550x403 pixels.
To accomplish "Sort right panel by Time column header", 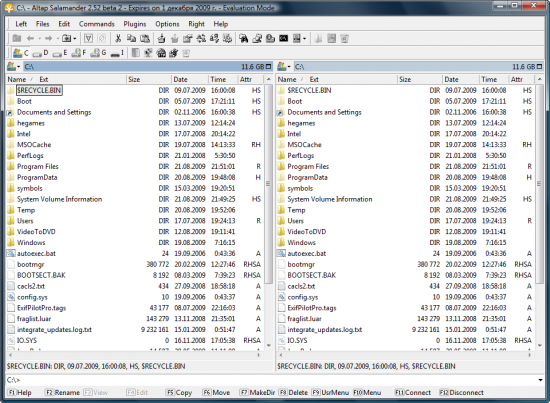I will [x=494, y=79].
